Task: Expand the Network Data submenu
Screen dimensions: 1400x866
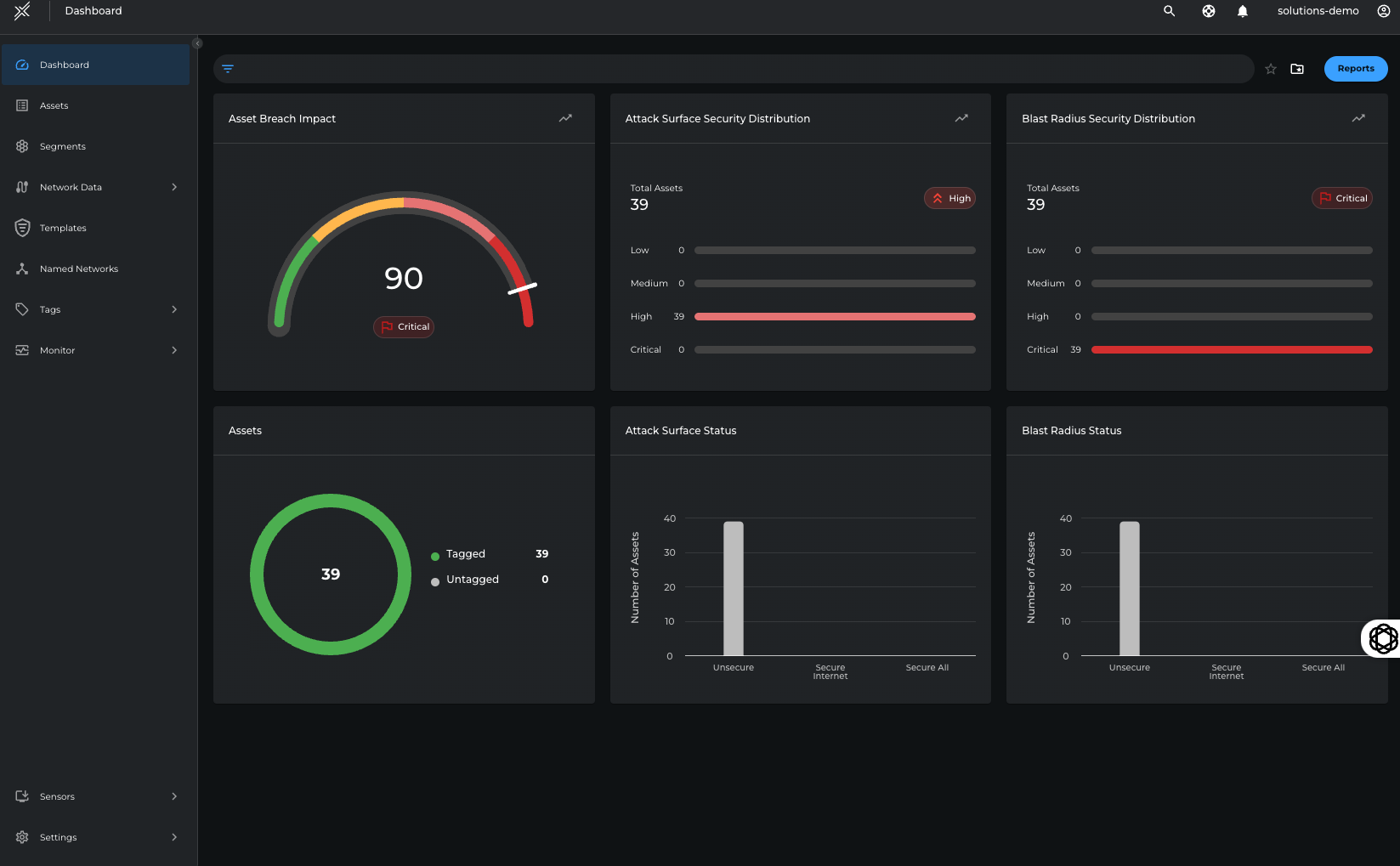Action: click(174, 187)
